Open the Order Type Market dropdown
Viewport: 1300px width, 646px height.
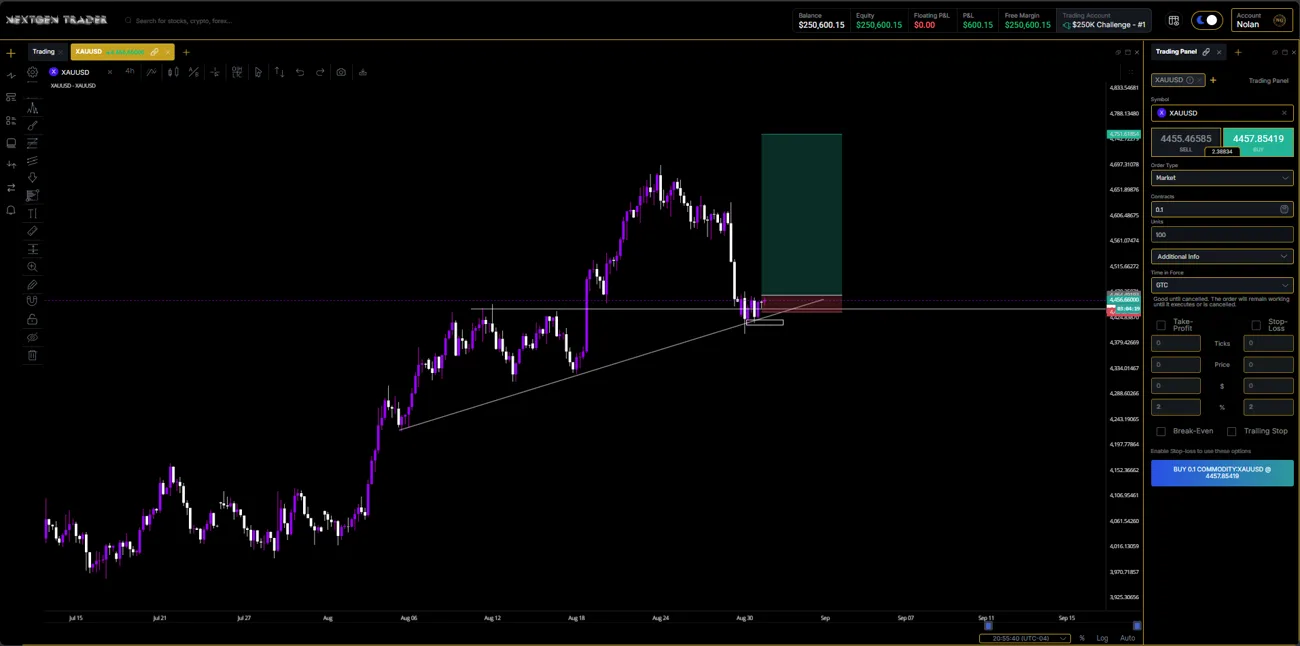click(x=1222, y=178)
